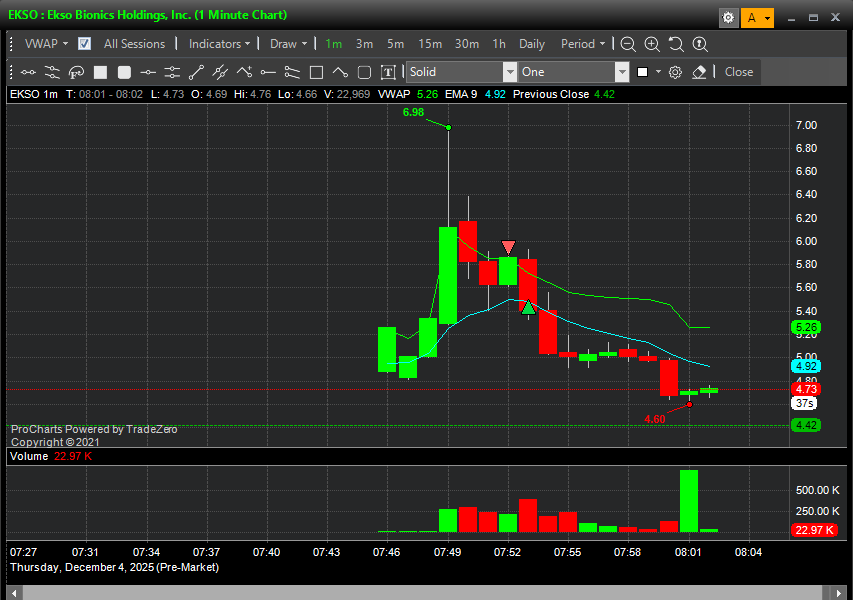This screenshot has width=853, height=600.
Task: Toggle the All Sessions checkbox
Action: pyautogui.click(x=84, y=44)
